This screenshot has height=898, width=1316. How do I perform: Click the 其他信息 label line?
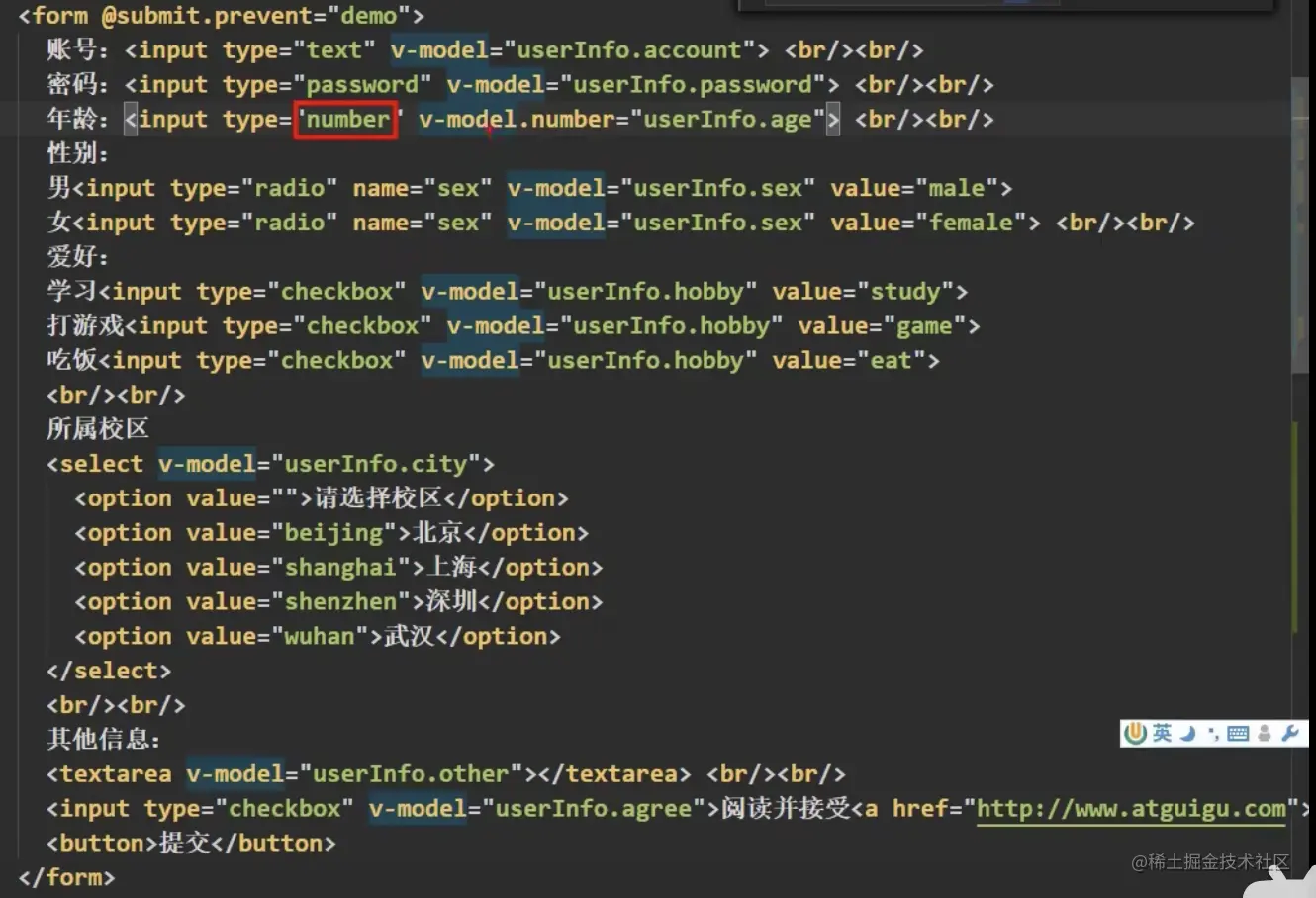(102, 739)
